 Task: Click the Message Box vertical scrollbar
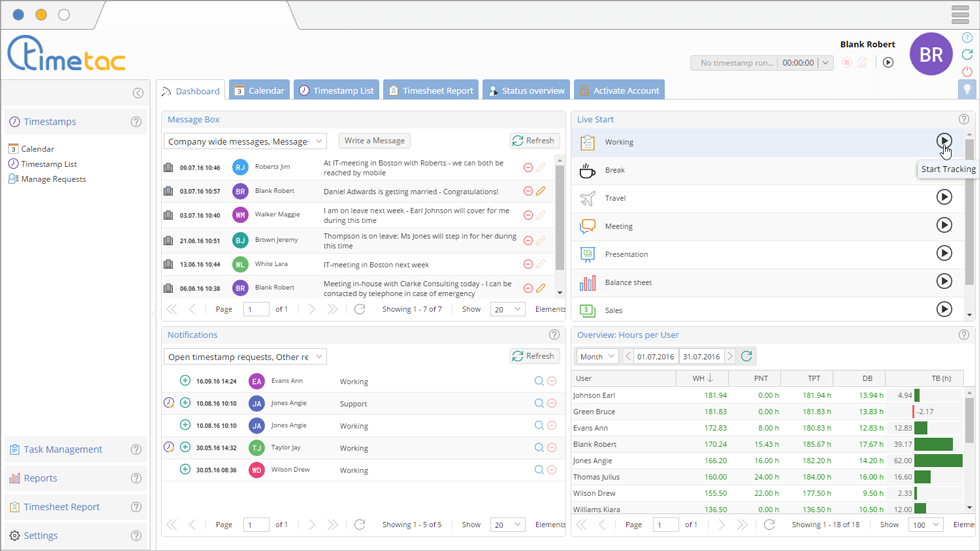pos(559,216)
